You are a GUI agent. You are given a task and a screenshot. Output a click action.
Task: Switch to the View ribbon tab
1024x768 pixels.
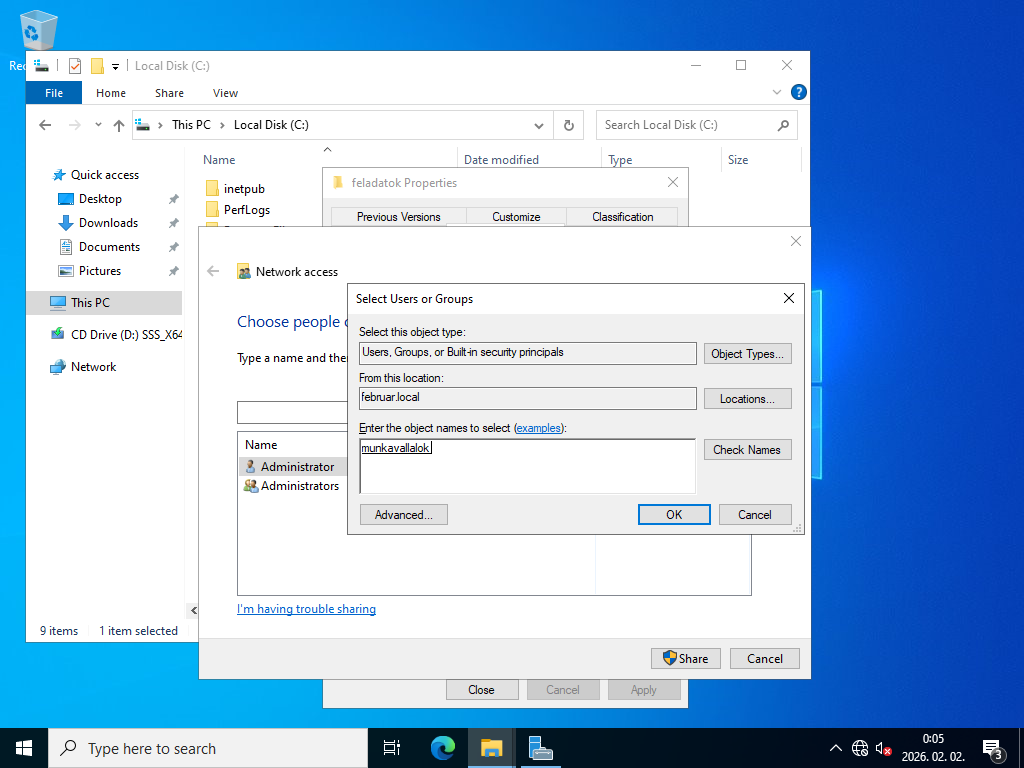(225, 93)
